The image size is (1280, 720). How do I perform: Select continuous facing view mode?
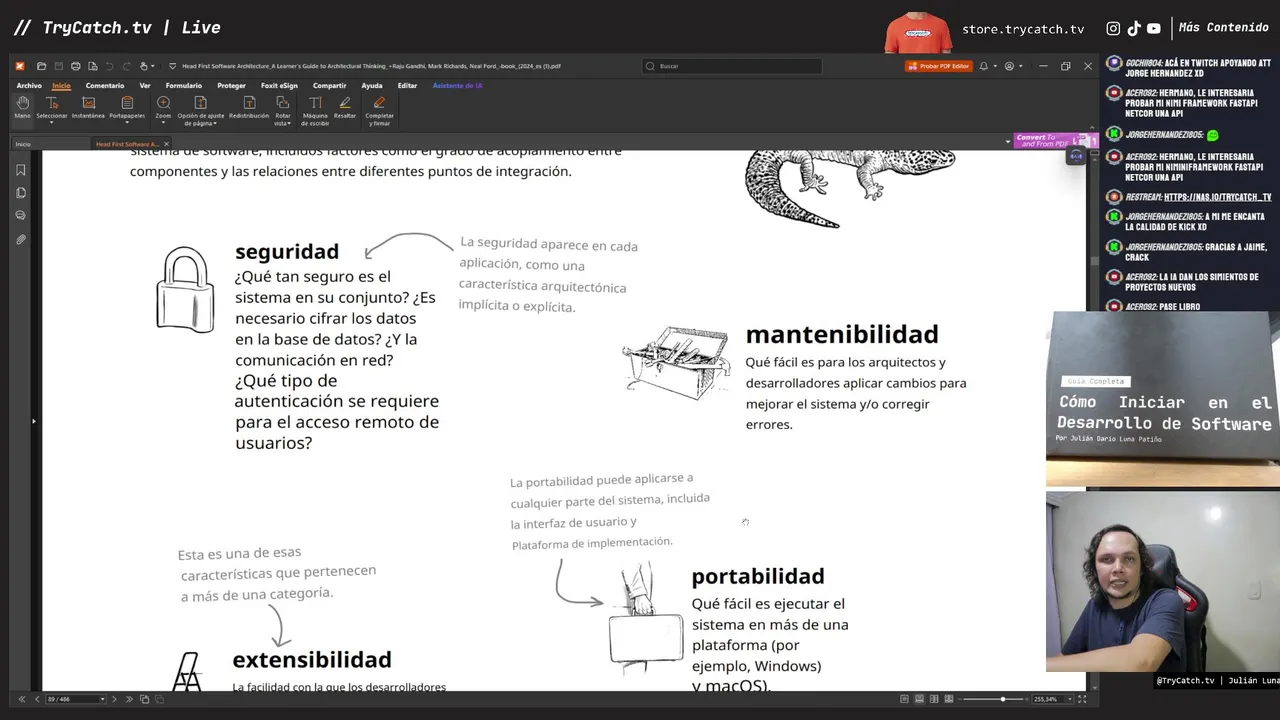tap(949, 699)
